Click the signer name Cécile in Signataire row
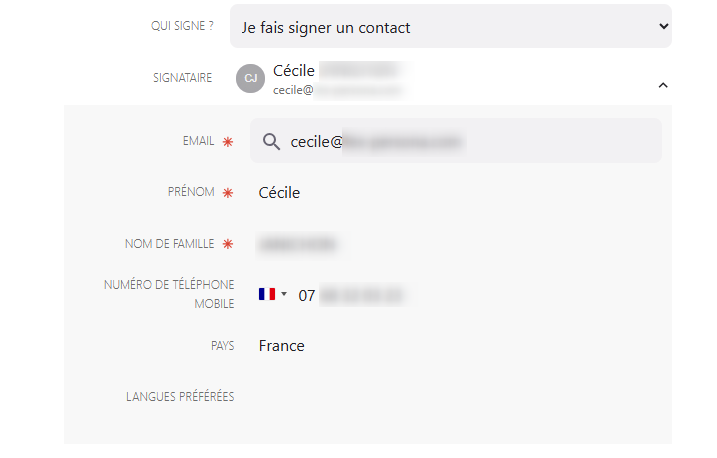Screen dimensions: 717x458 pos(294,71)
